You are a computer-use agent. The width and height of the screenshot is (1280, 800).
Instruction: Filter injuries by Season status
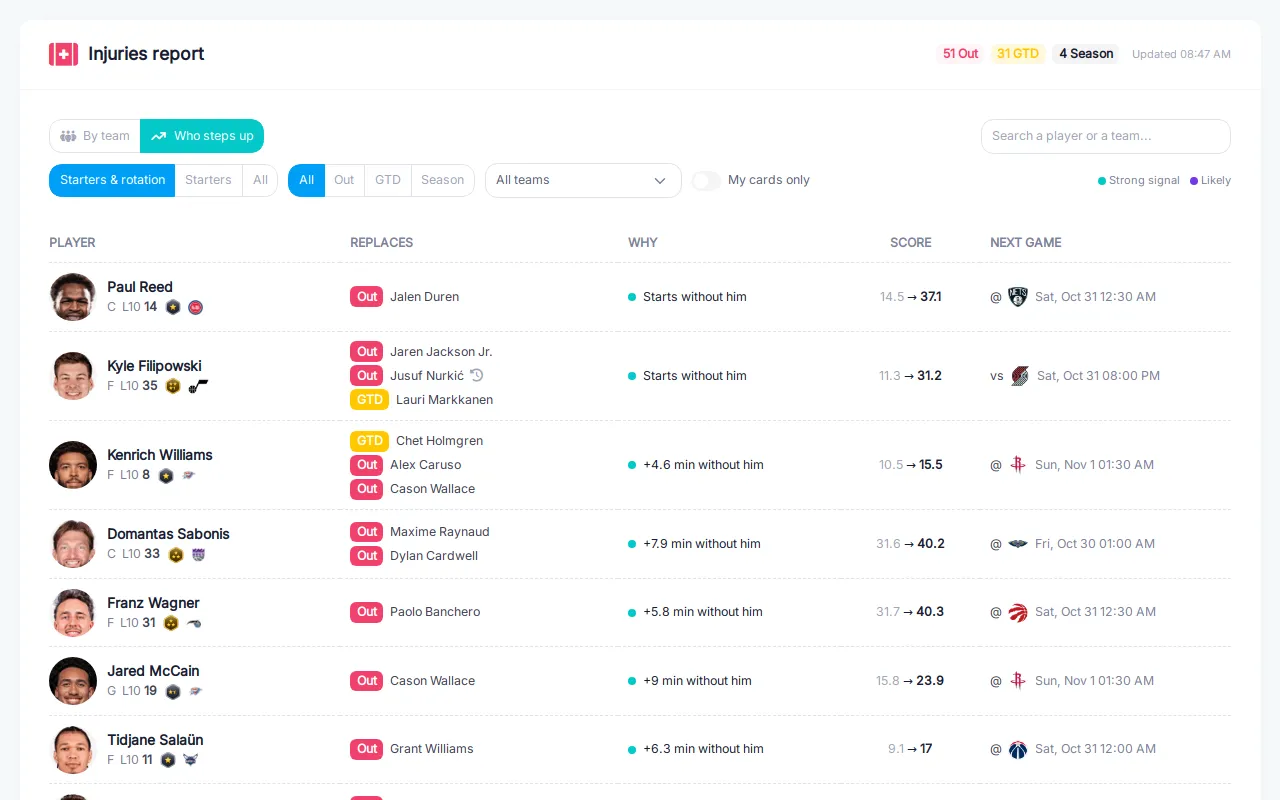pos(443,180)
